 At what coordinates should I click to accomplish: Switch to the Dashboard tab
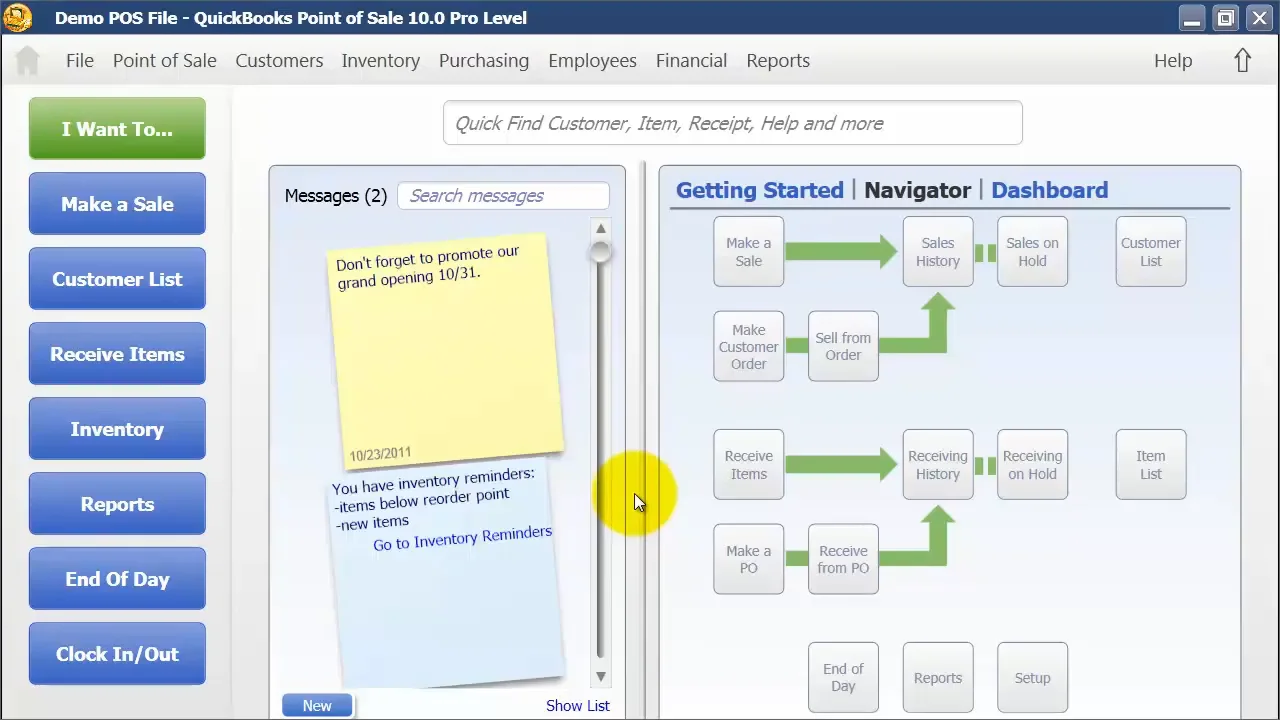1050,190
